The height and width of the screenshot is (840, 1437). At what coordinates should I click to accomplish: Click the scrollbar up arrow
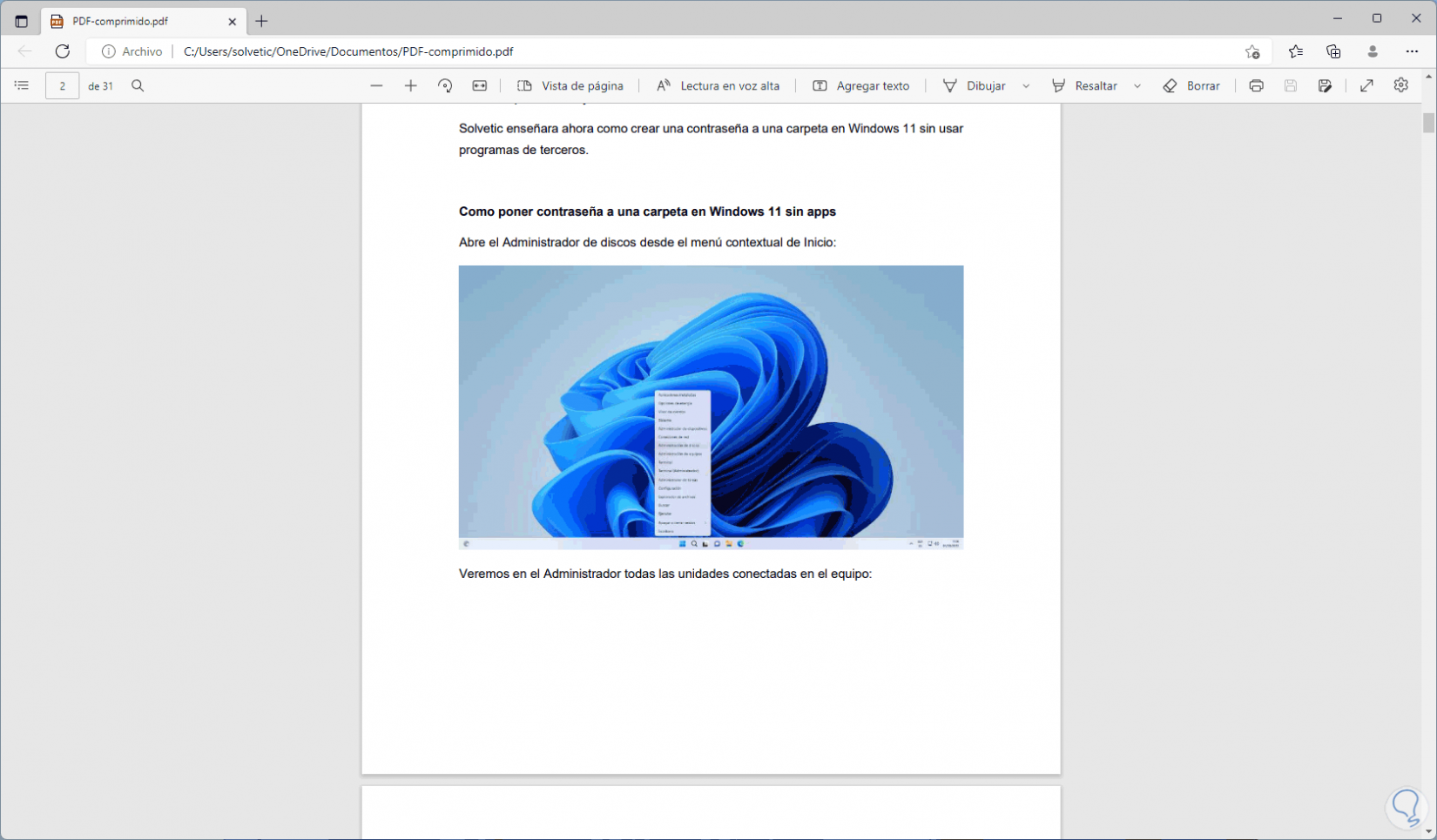click(x=1428, y=77)
